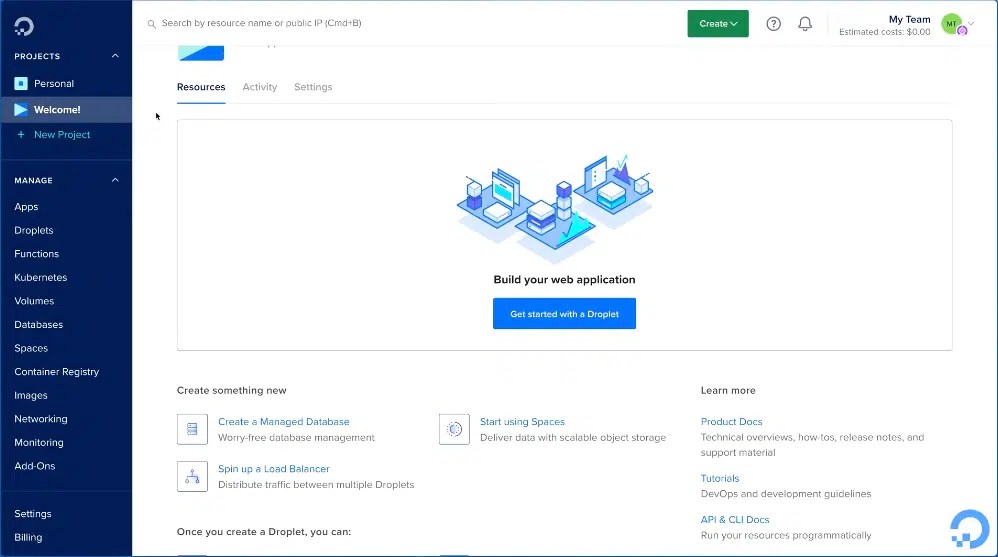The image size is (998, 557).
Task: Click Start using Spaces link
Action: [x=523, y=421]
